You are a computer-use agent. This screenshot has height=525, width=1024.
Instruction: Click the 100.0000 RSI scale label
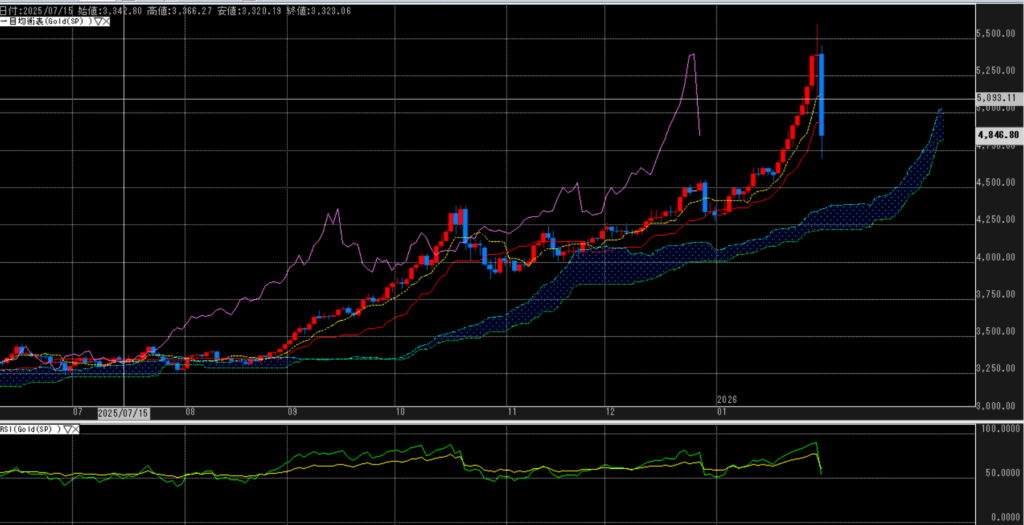point(997,429)
